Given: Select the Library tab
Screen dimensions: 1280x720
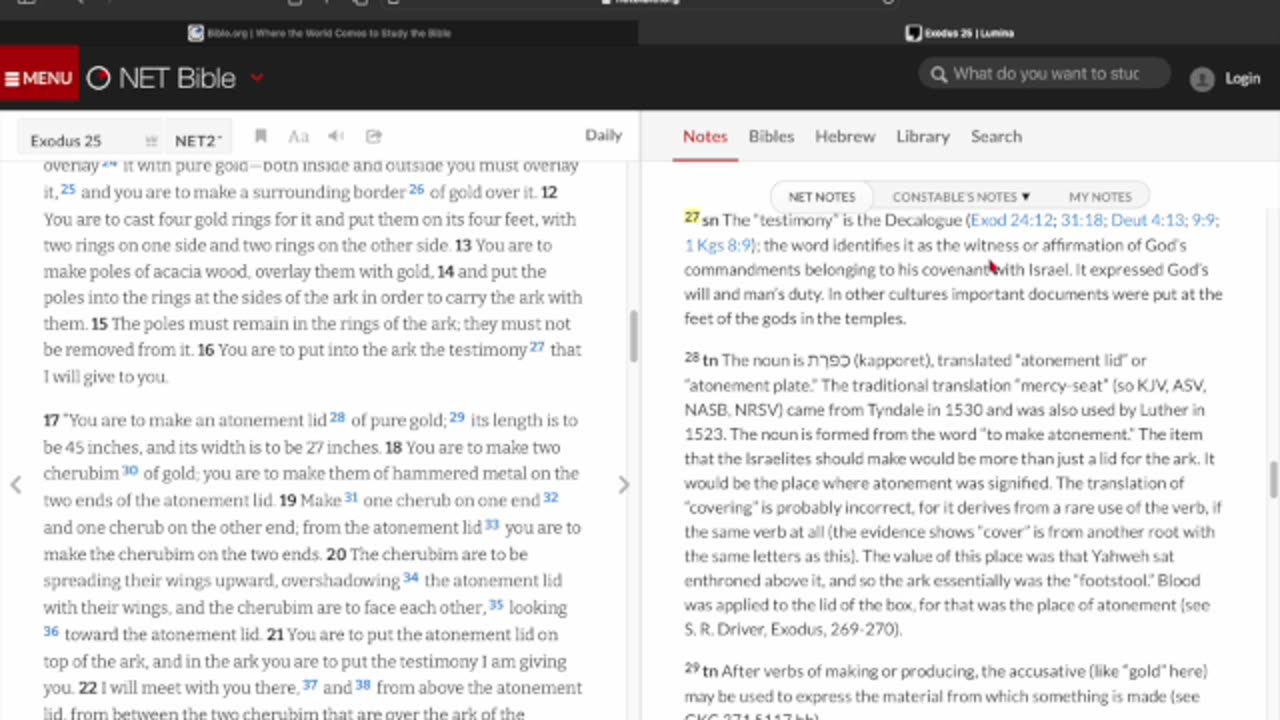Looking at the screenshot, I should 922,136.
